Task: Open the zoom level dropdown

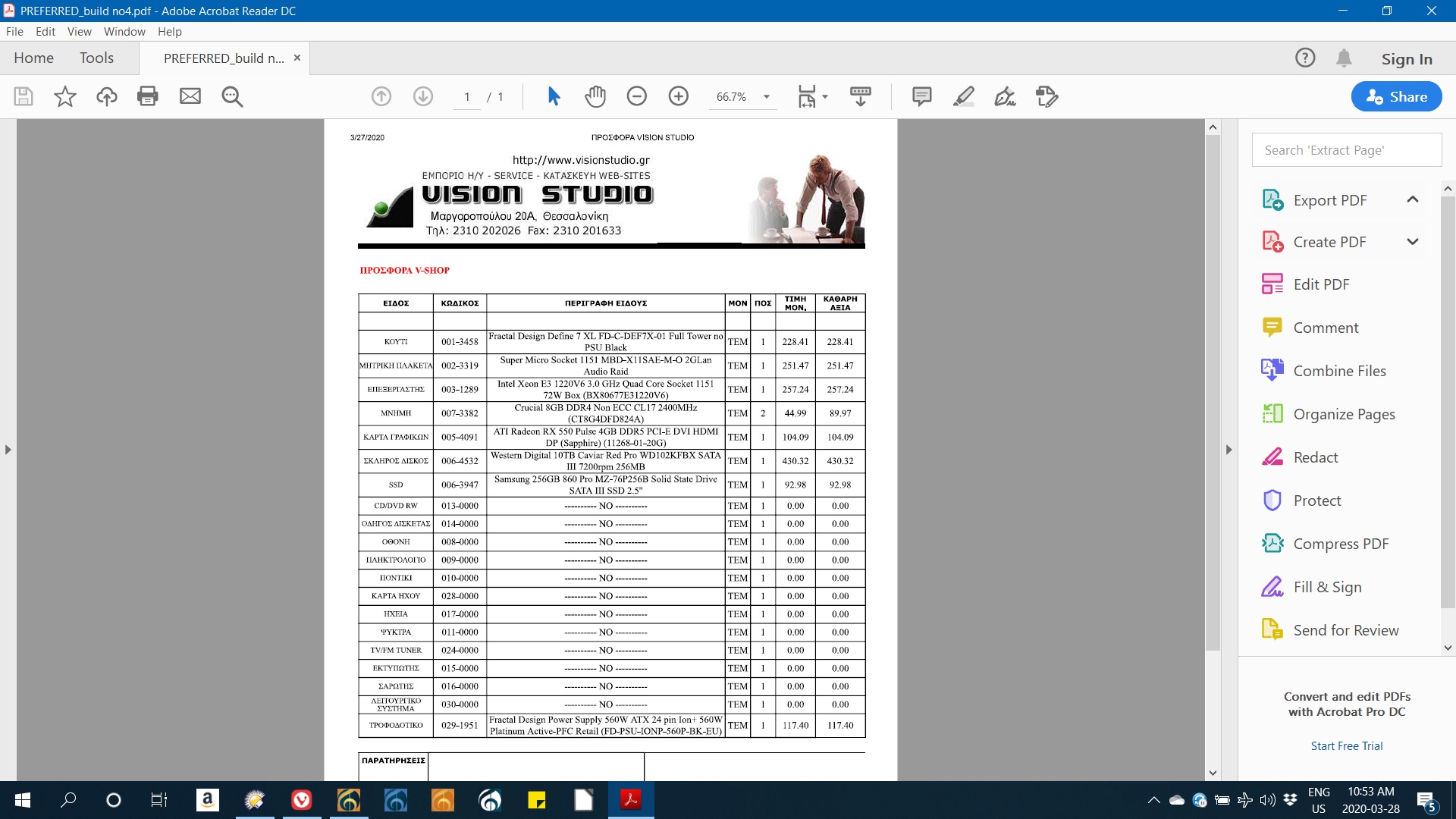Action: (x=767, y=97)
